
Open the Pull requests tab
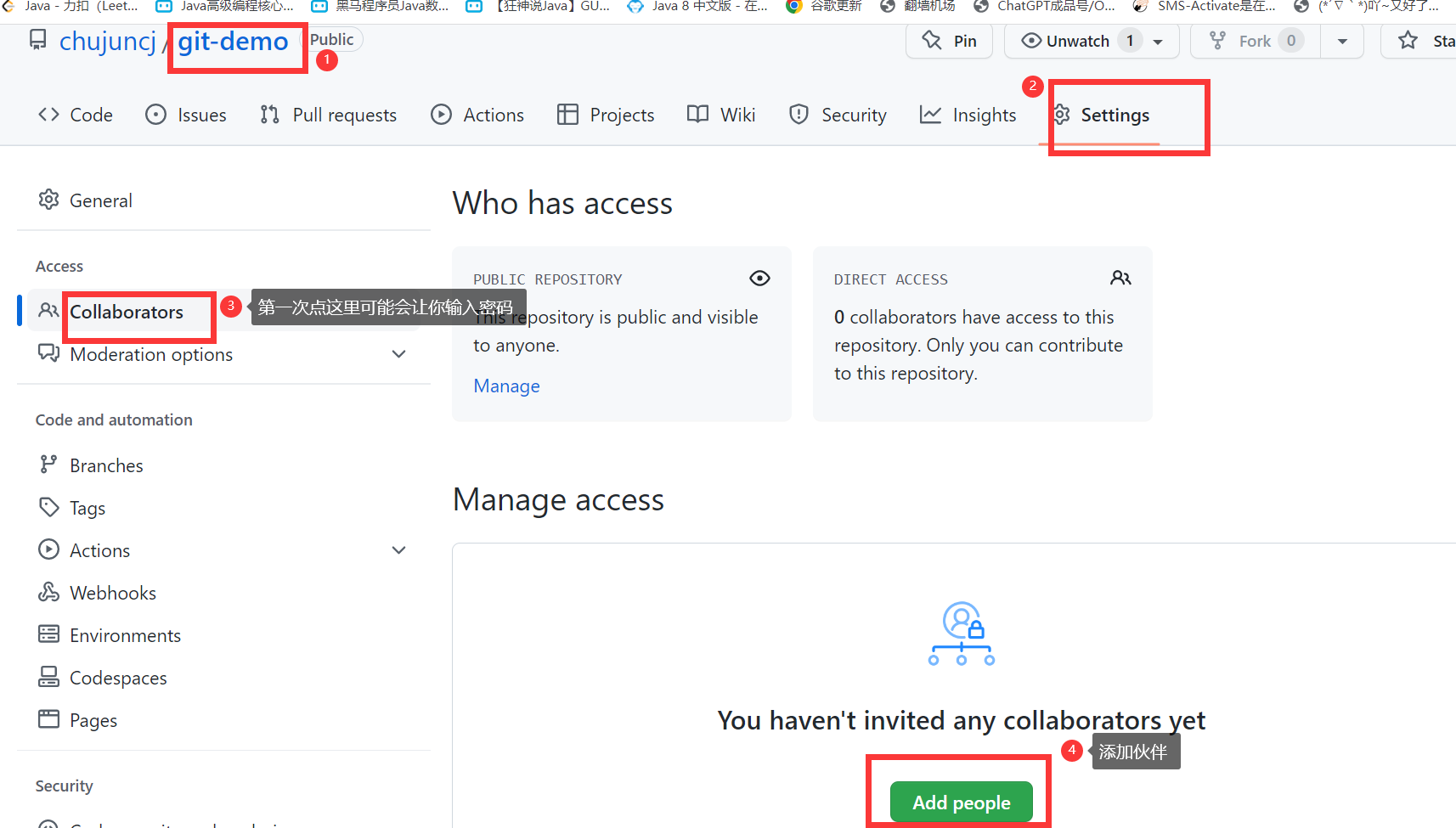click(x=329, y=115)
